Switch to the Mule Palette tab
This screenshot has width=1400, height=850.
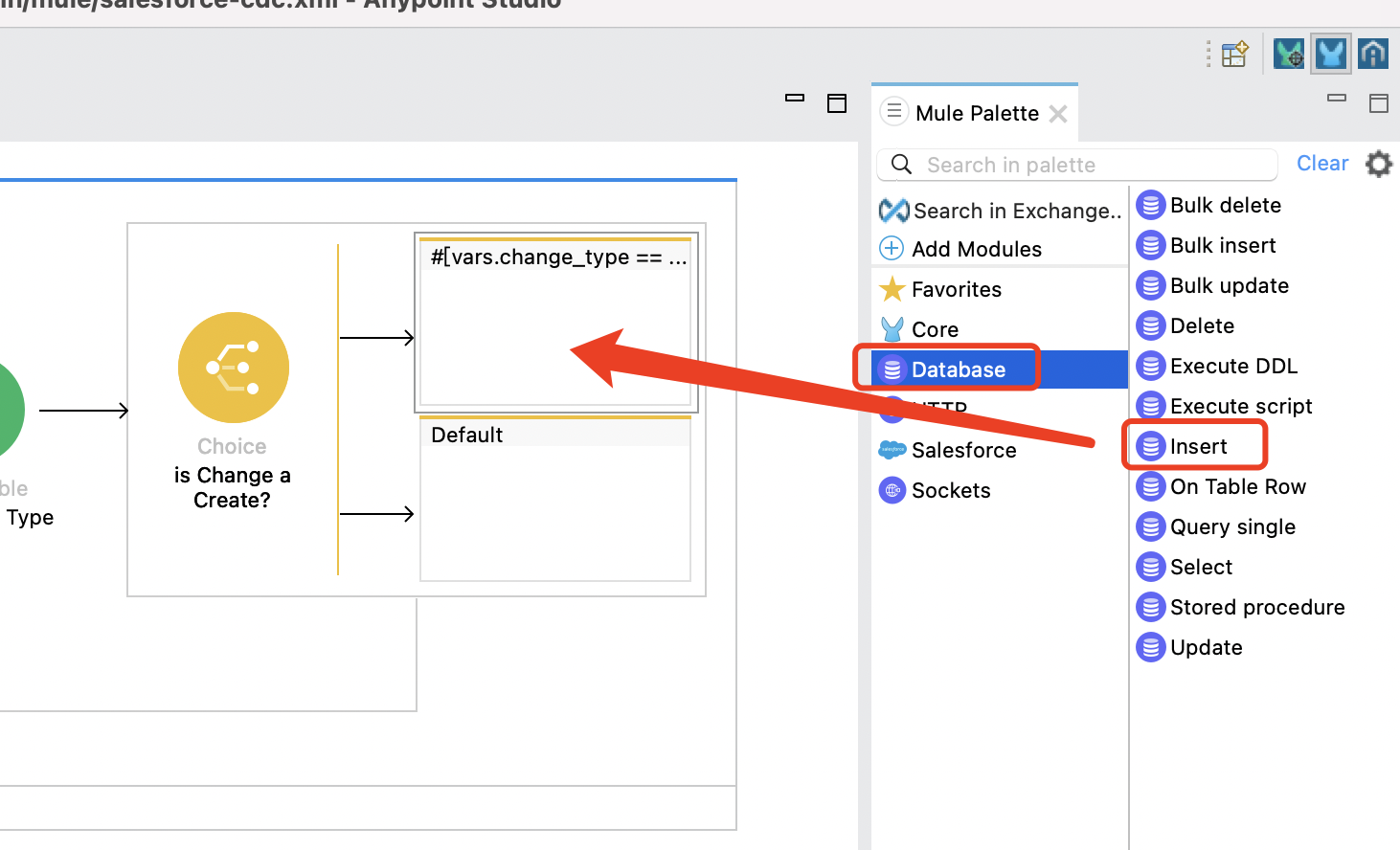click(x=977, y=113)
